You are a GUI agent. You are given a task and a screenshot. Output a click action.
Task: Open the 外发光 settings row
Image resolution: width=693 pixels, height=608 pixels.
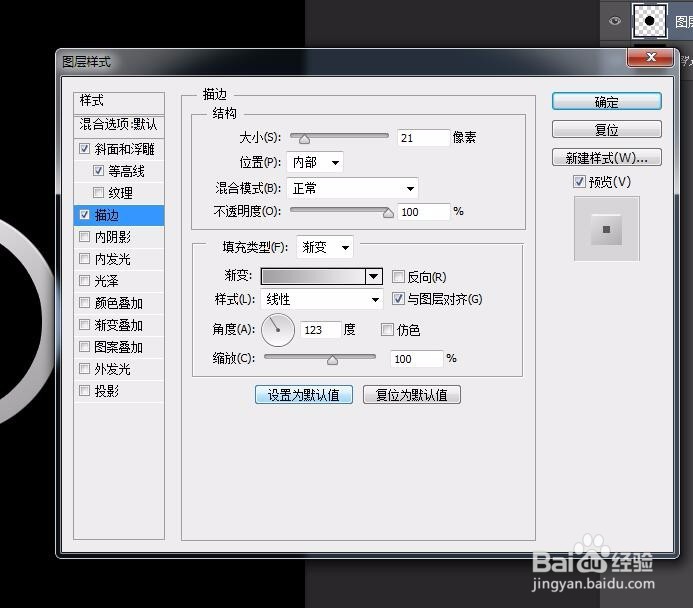pyautogui.click(x=119, y=369)
